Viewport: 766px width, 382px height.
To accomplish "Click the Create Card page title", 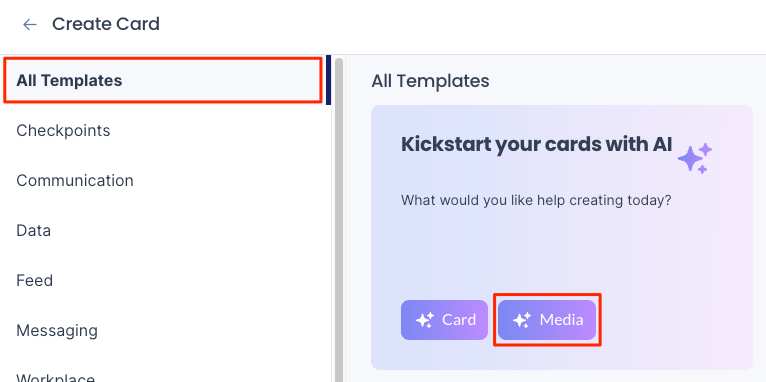I will (x=106, y=24).
